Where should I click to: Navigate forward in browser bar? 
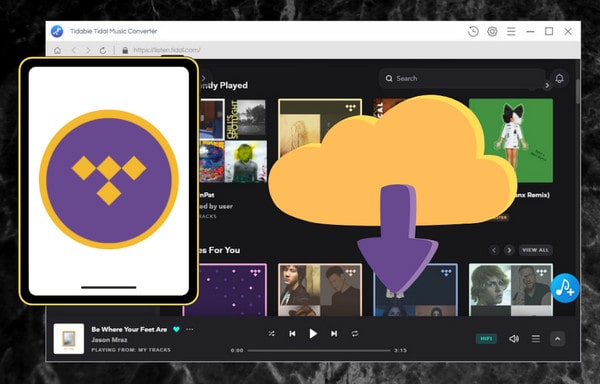[88, 50]
